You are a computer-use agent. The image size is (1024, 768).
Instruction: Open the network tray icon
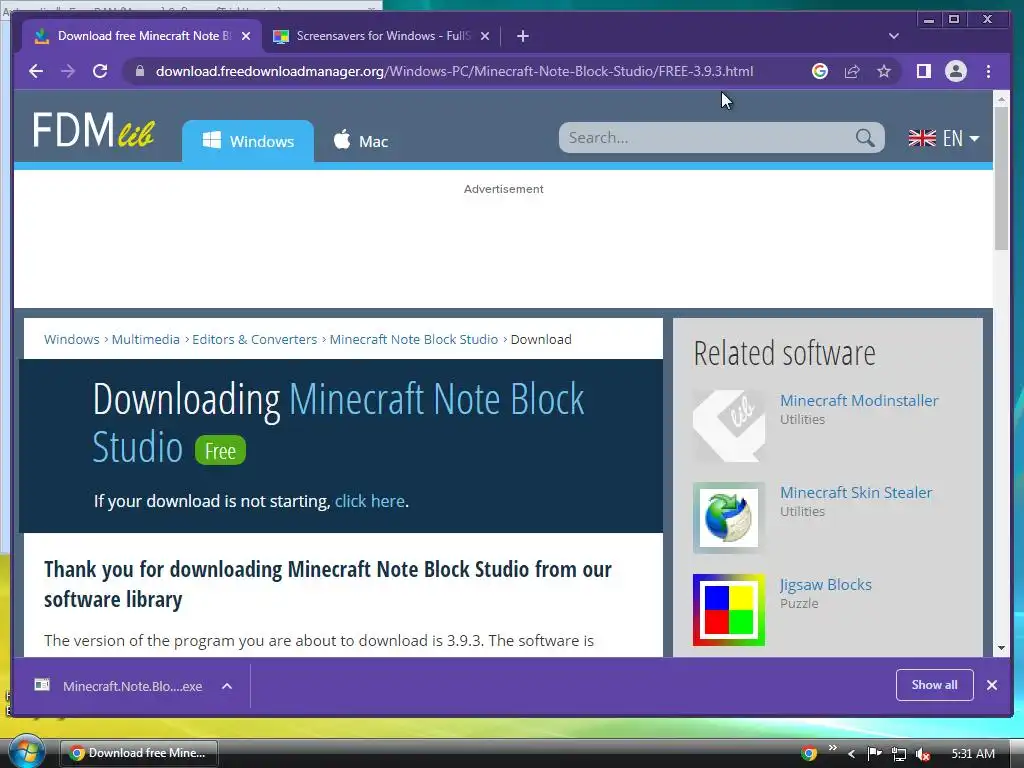[899, 754]
